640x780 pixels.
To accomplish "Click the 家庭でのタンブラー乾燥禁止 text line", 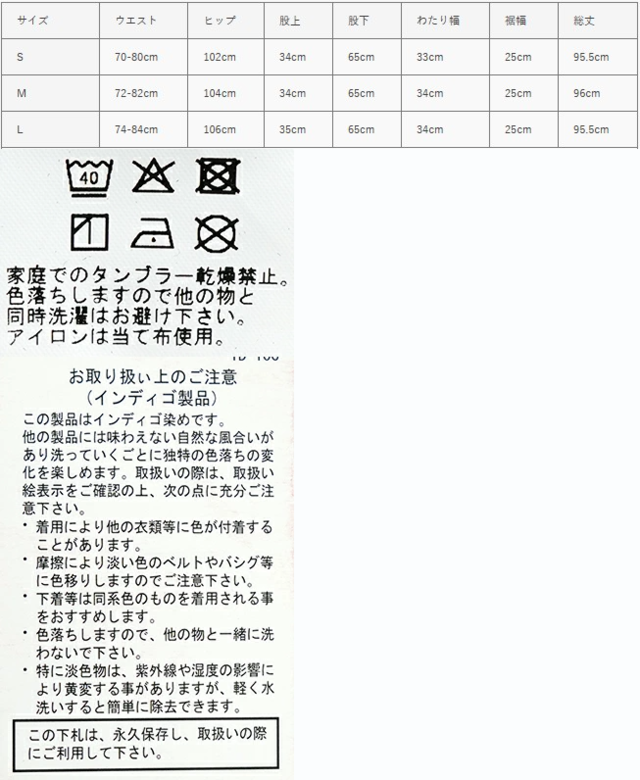I will click(x=148, y=274).
